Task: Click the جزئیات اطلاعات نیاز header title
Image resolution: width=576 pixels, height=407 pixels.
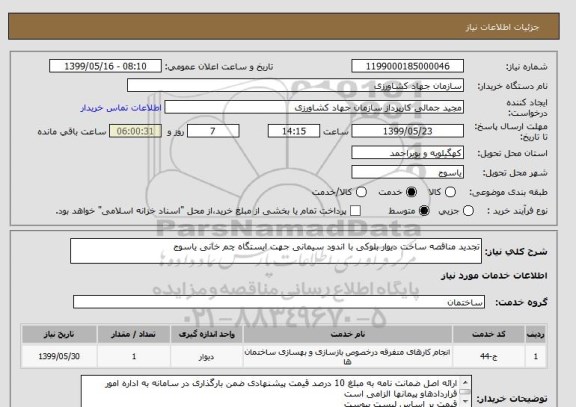Action: pos(502,27)
